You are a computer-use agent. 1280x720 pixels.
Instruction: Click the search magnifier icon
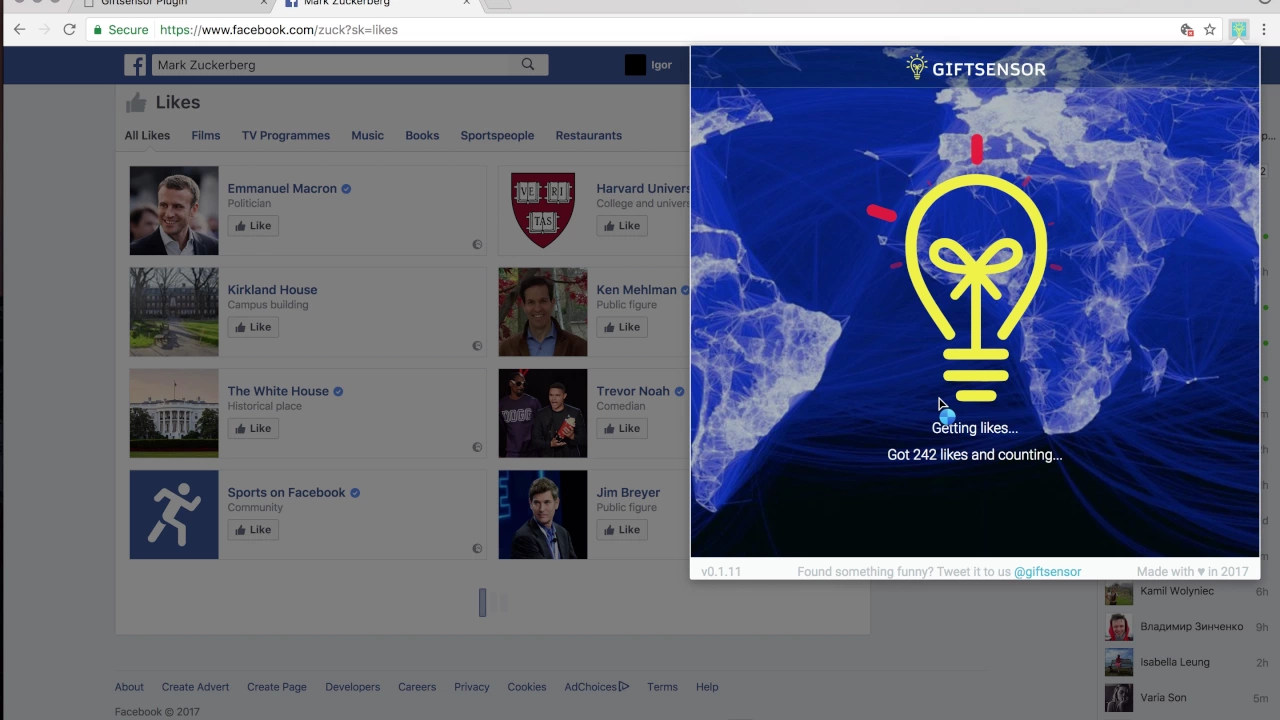pos(528,65)
